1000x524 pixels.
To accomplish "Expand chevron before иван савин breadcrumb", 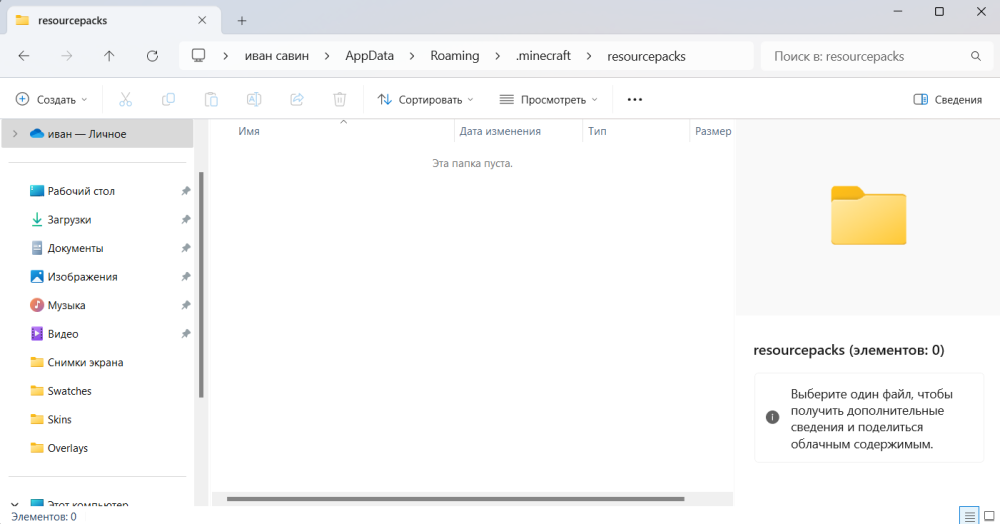I will coord(226,56).
